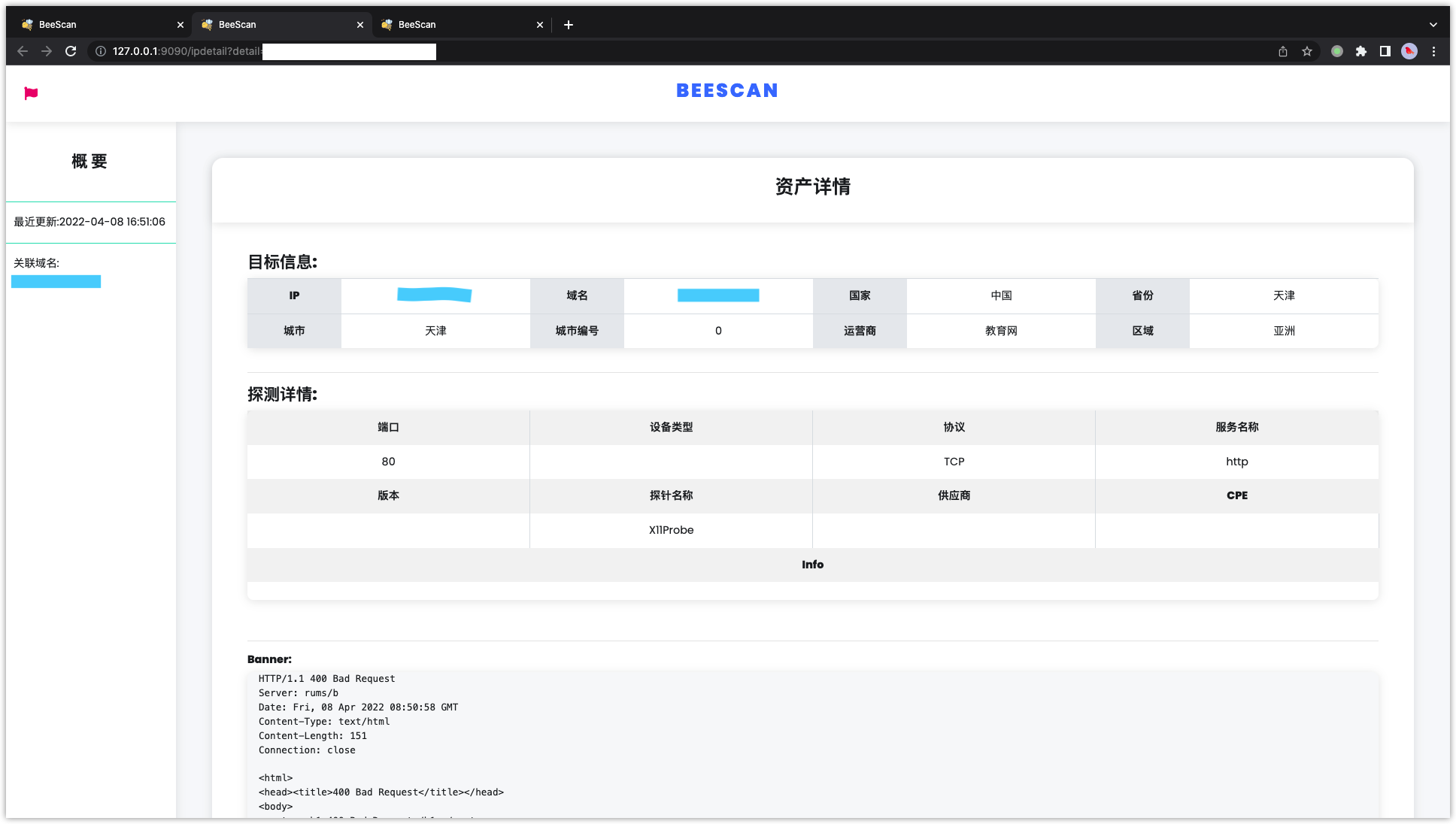Open Chrome three-dot menu

coord(1433,51)
